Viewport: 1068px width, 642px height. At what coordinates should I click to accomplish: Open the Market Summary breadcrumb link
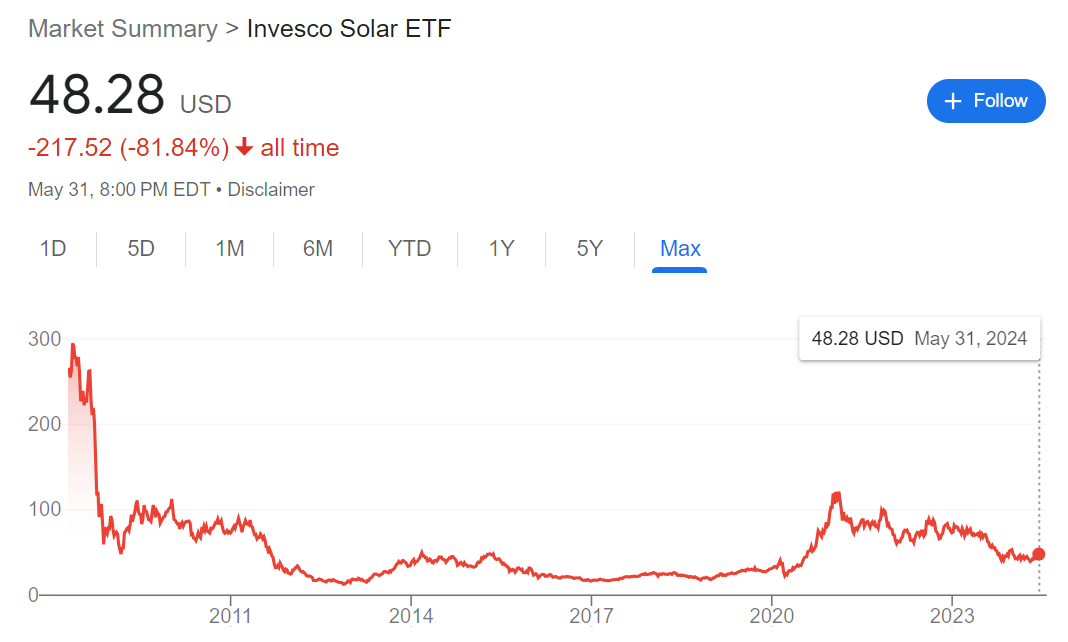pyautogui.click(x=123, y=28)
